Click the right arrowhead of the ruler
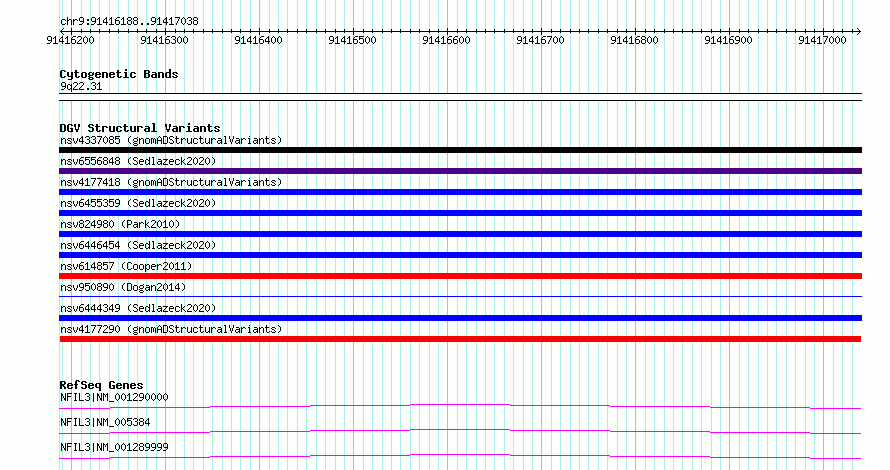The image size is (890, 470). click(859, 31)
